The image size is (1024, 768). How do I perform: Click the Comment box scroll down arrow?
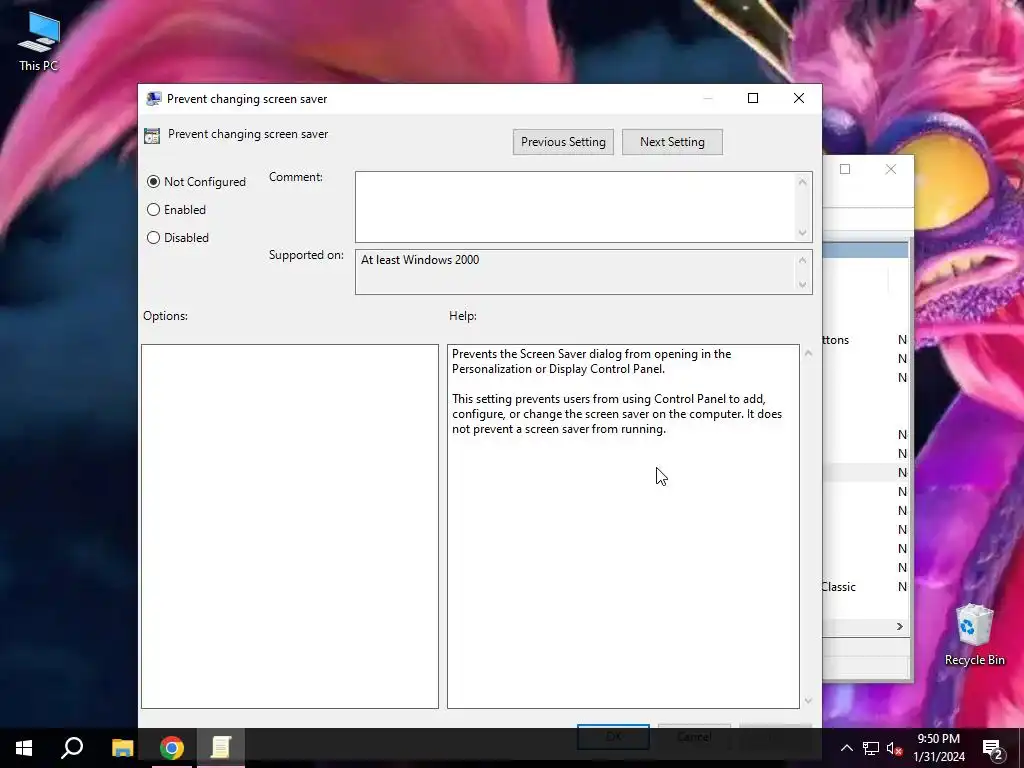(803, 232)
